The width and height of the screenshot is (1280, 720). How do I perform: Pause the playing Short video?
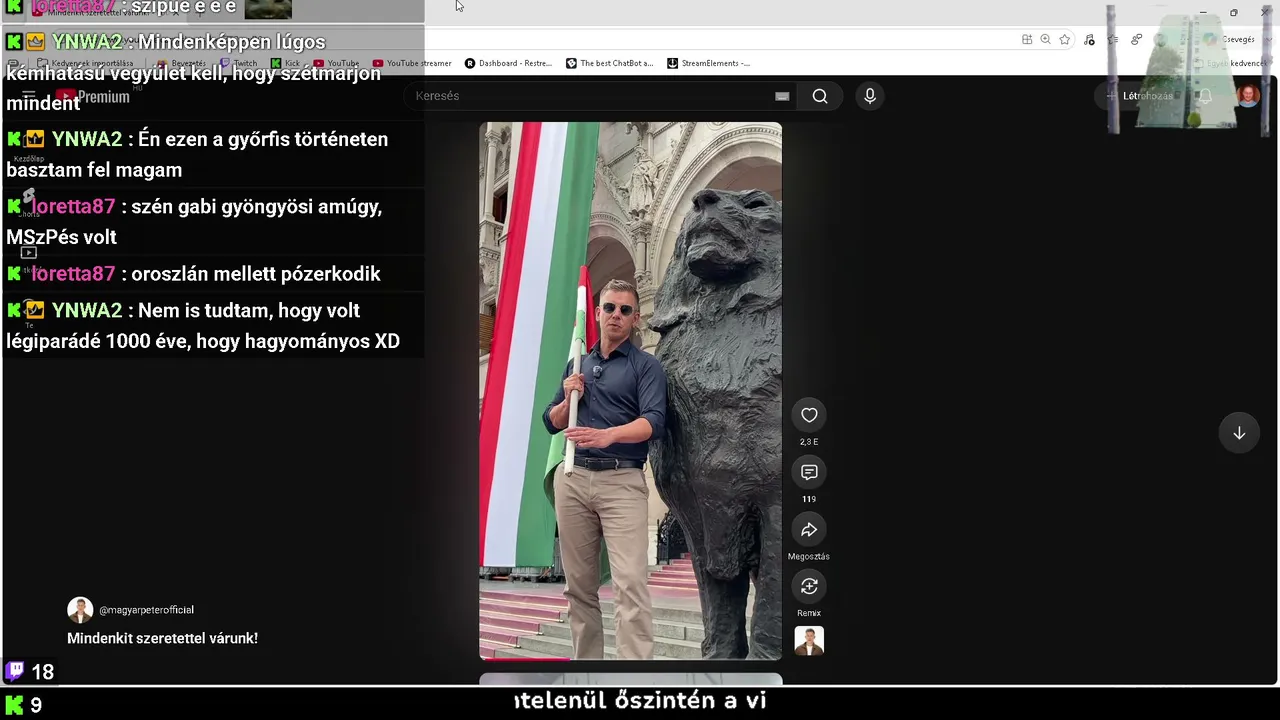[630, 390]
